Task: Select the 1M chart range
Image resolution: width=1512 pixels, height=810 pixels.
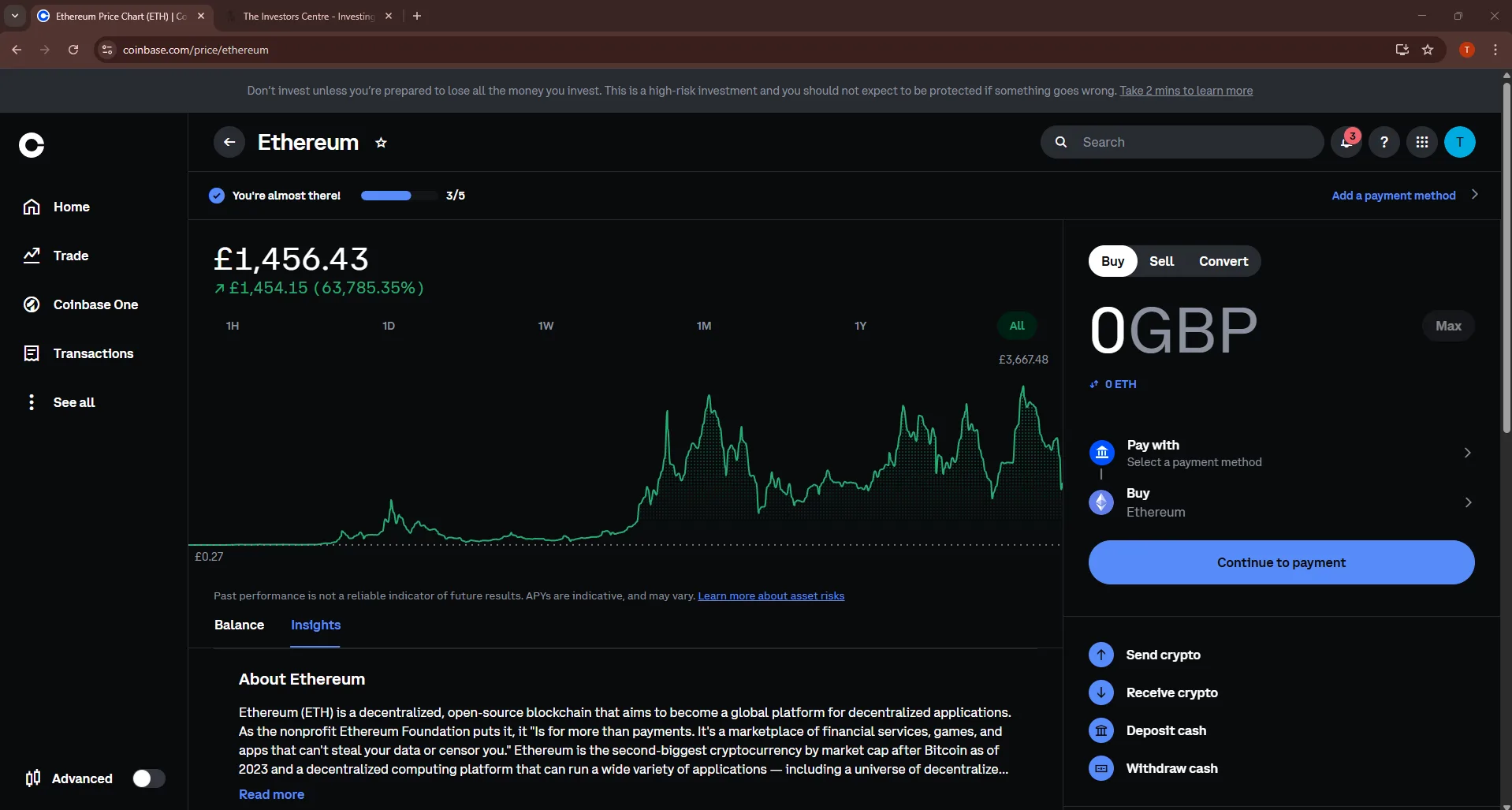Action: click(704, 326)
